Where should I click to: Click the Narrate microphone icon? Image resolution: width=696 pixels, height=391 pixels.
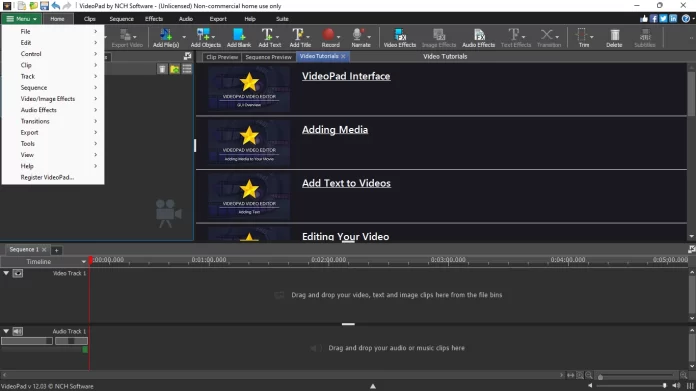tap(360, 38)
